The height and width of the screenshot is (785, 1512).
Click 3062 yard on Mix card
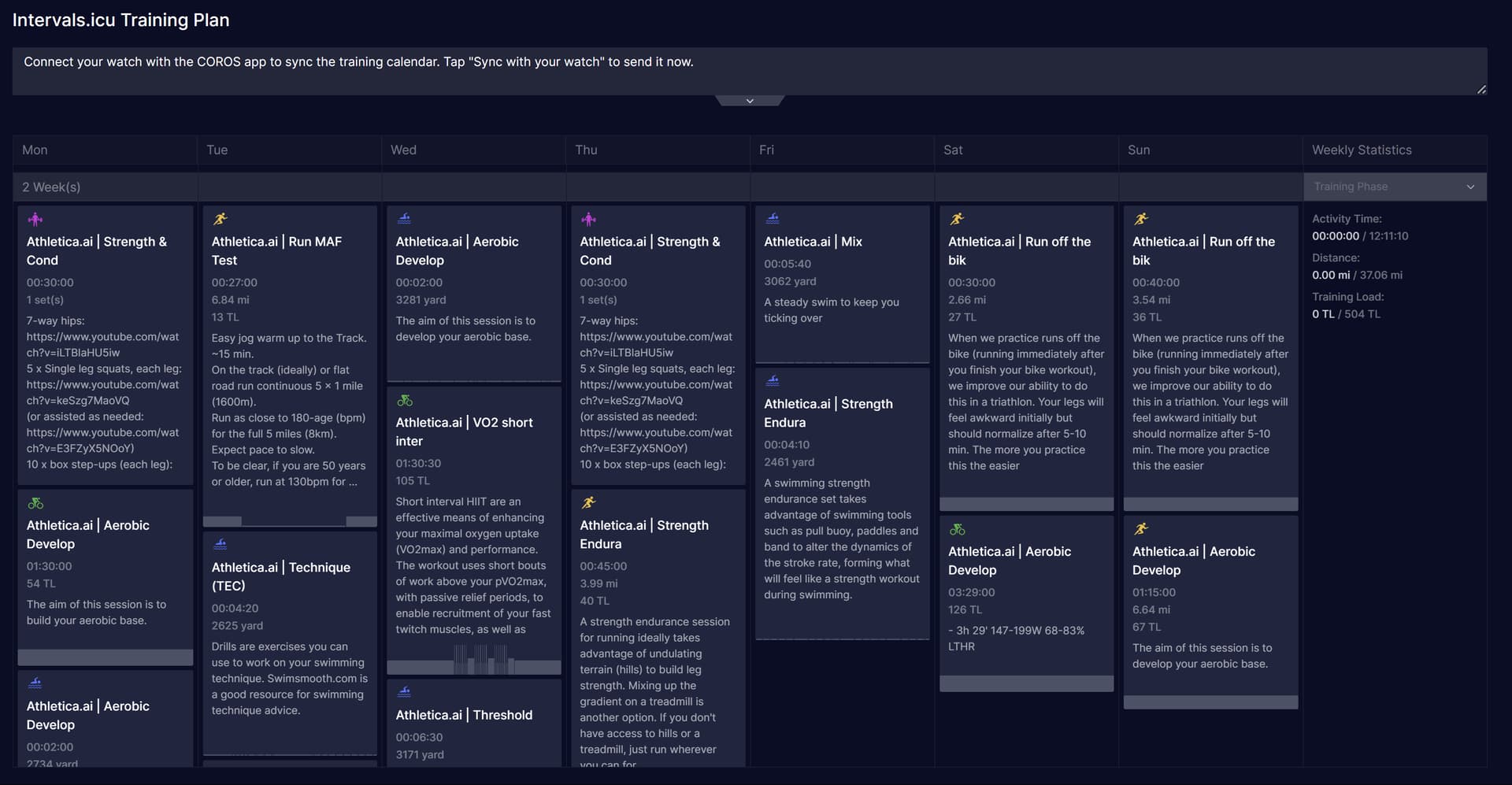(790, 281)
